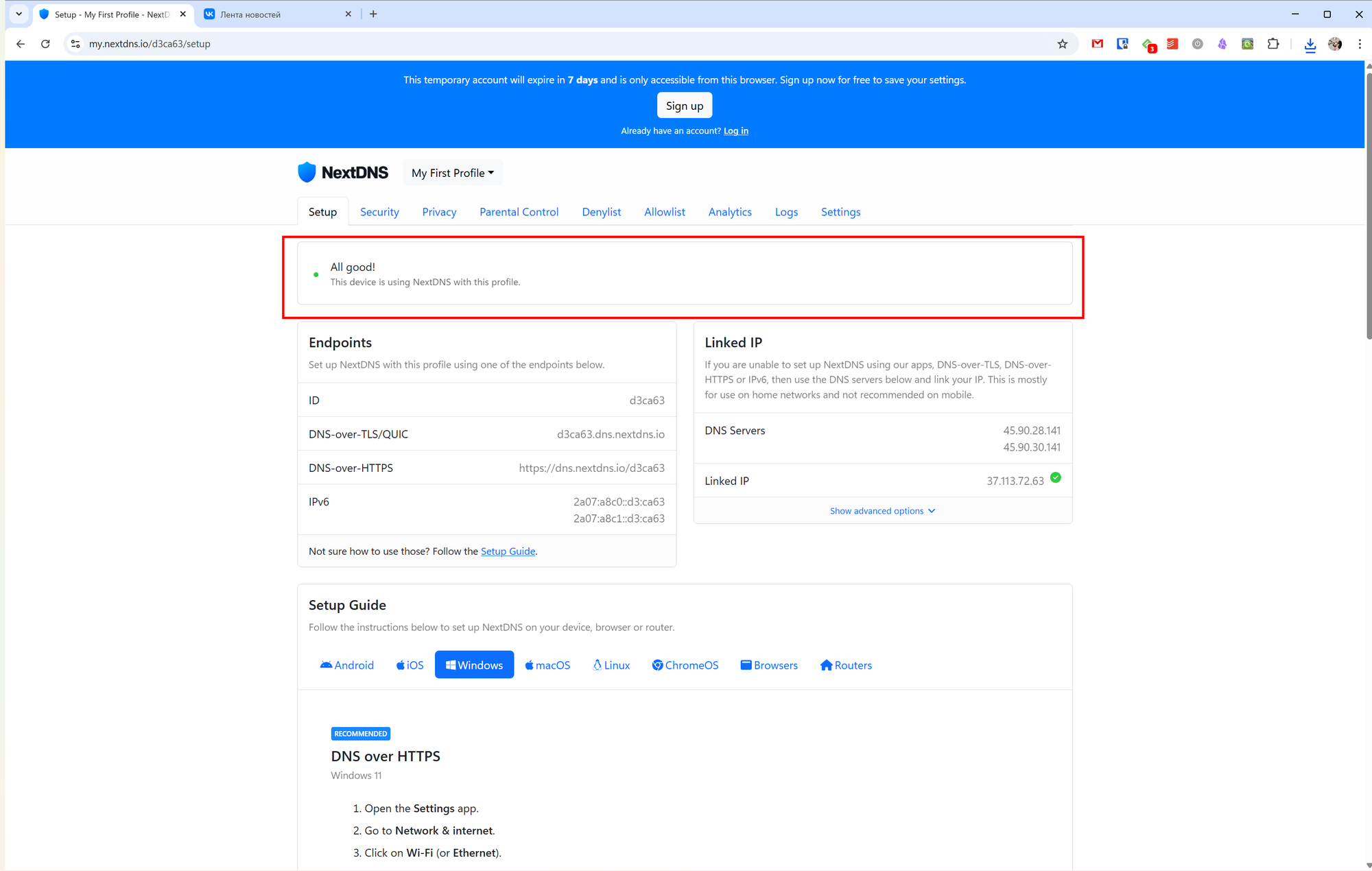This screenshot has width=1372, height=871.
Task: Click the Linked IP green checkmark
Action: pyautogui.click(x=1055, y=478)
